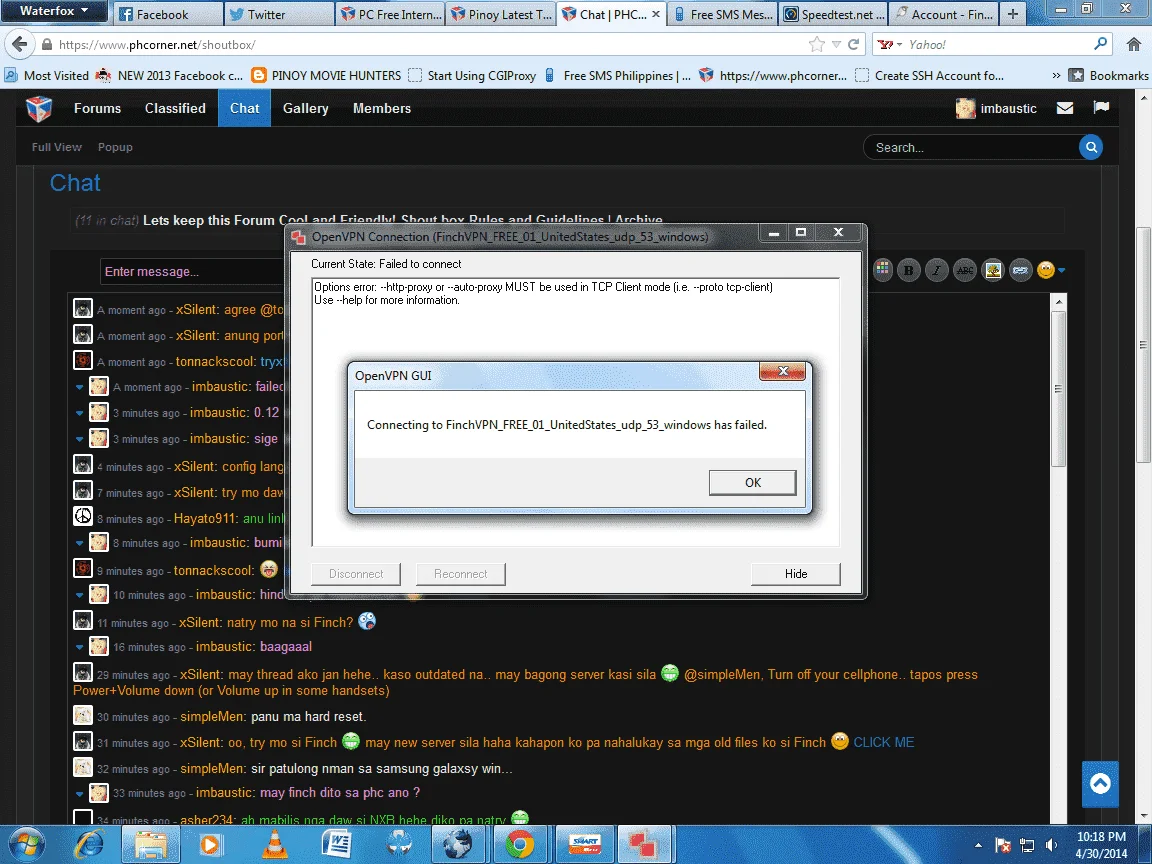
Task: Insert a link via chat toolbar
Action: (1020, 270)
